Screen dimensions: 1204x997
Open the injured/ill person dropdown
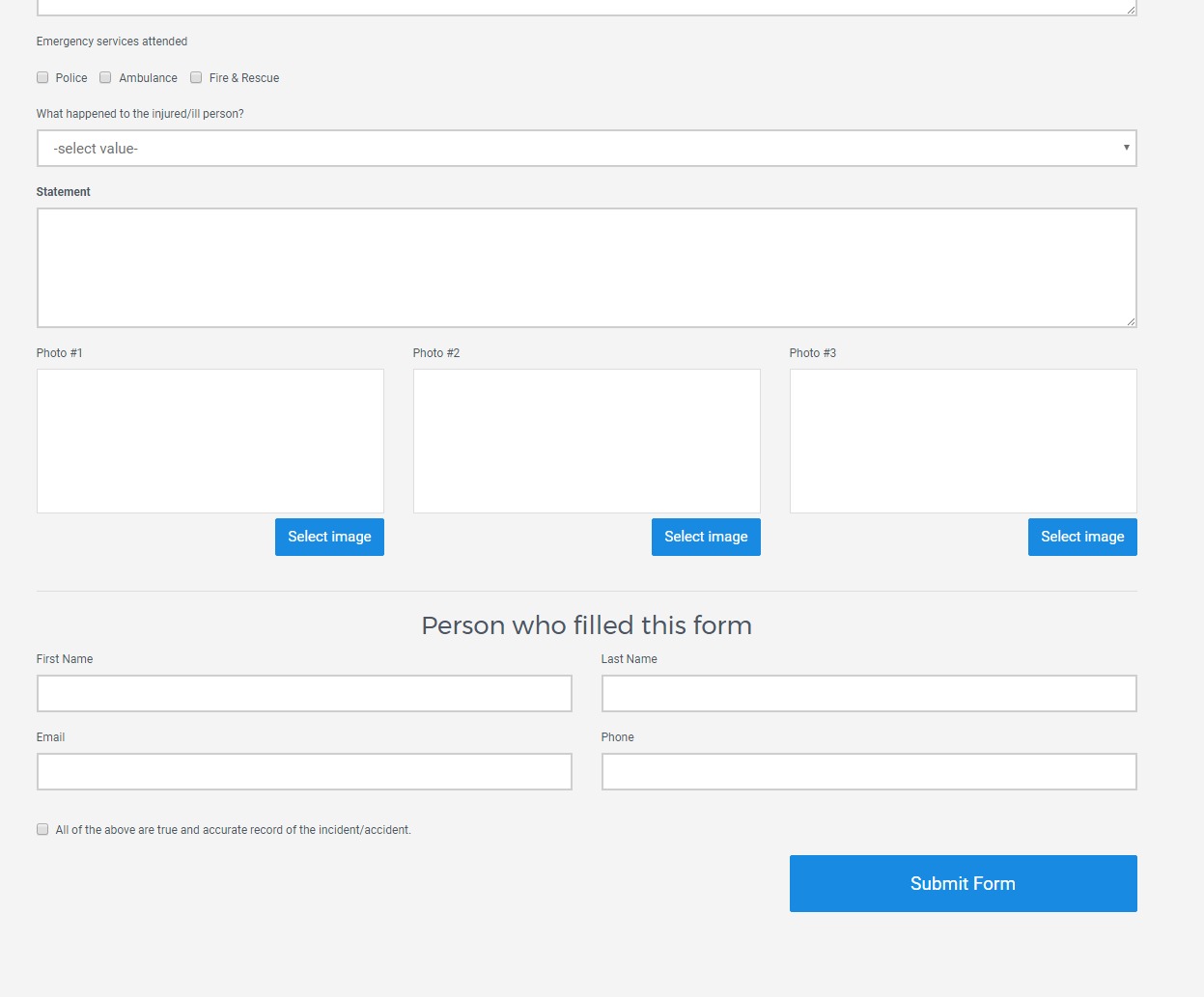tap(586, 149)
